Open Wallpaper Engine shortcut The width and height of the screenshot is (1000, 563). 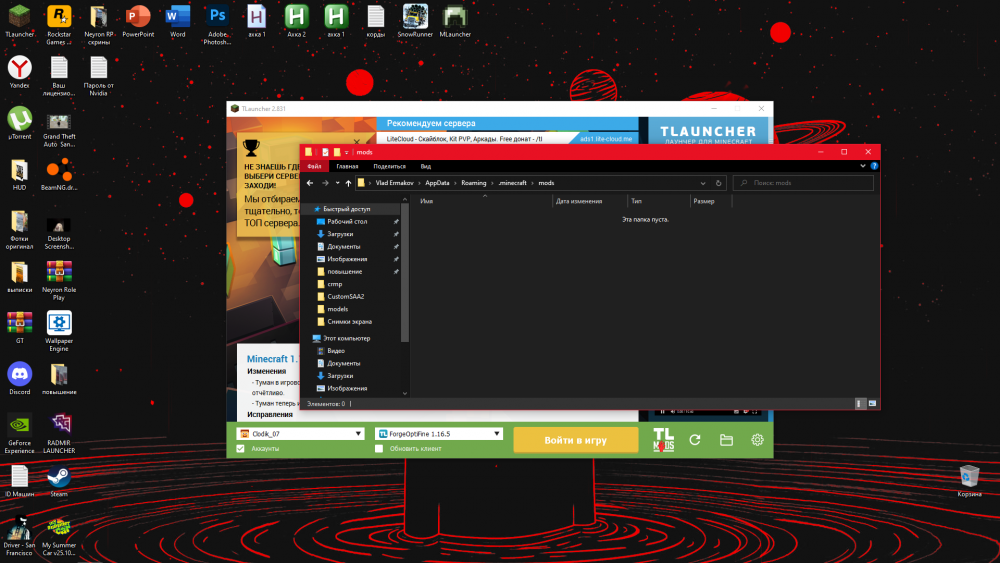59,332
